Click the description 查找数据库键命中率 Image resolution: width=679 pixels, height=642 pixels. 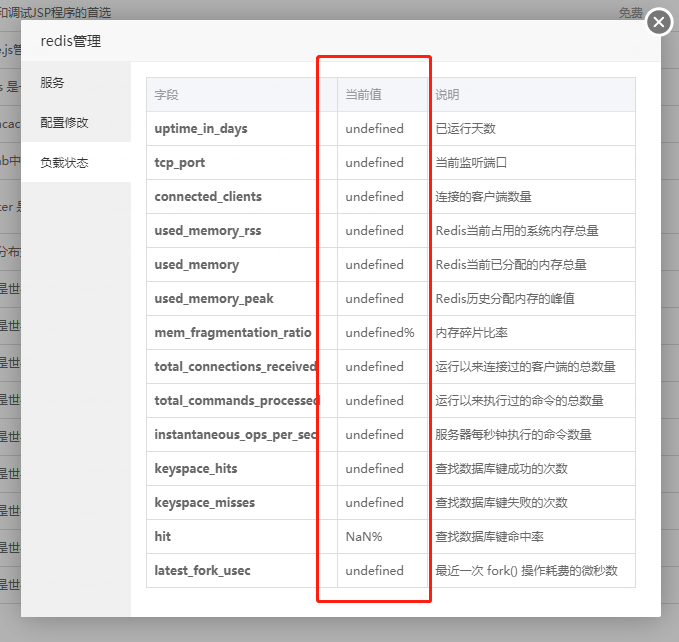point(489,536)
